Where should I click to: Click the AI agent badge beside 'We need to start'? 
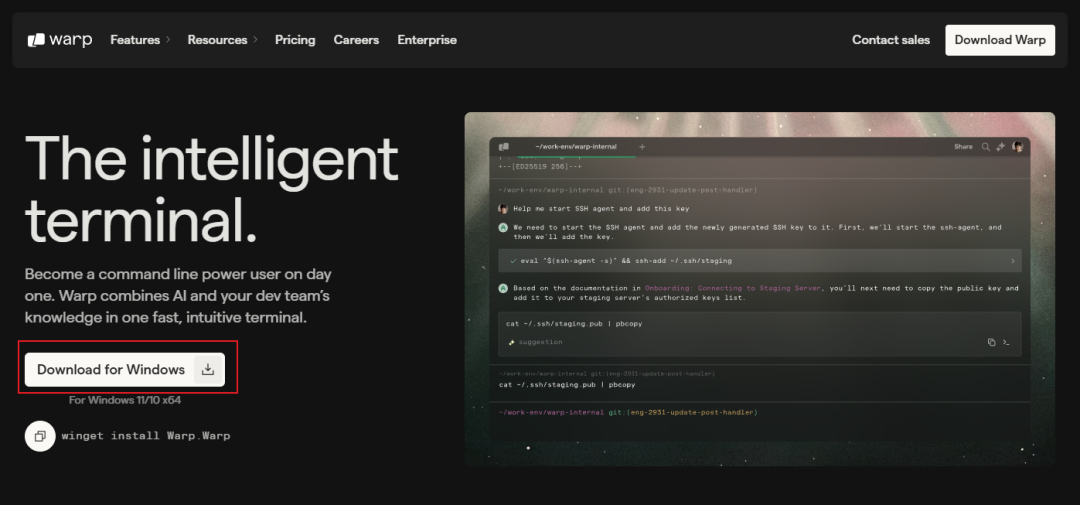coord(503,227)
